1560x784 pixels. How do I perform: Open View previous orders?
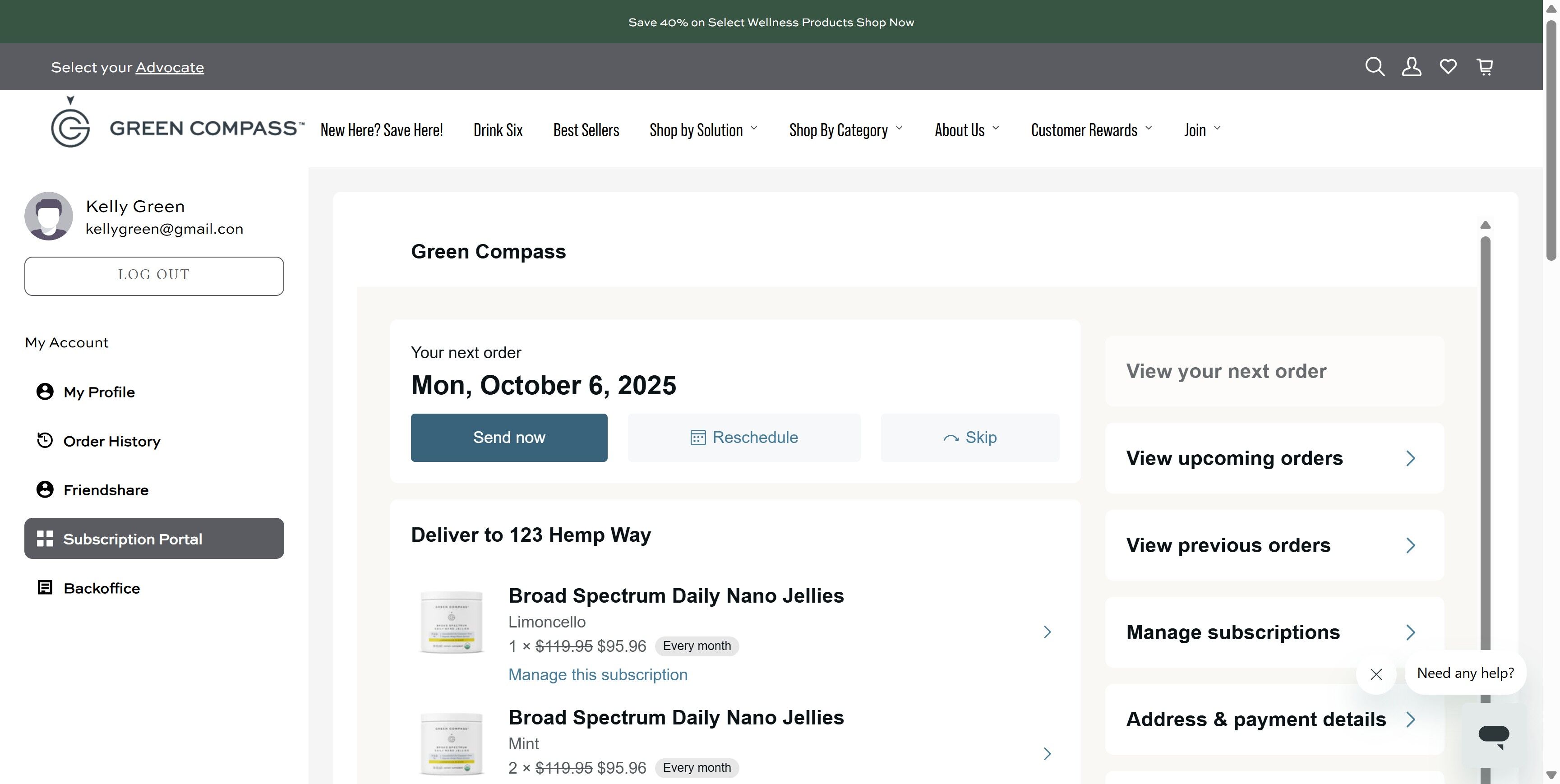pyautogui.click(x=1274, y=545)
